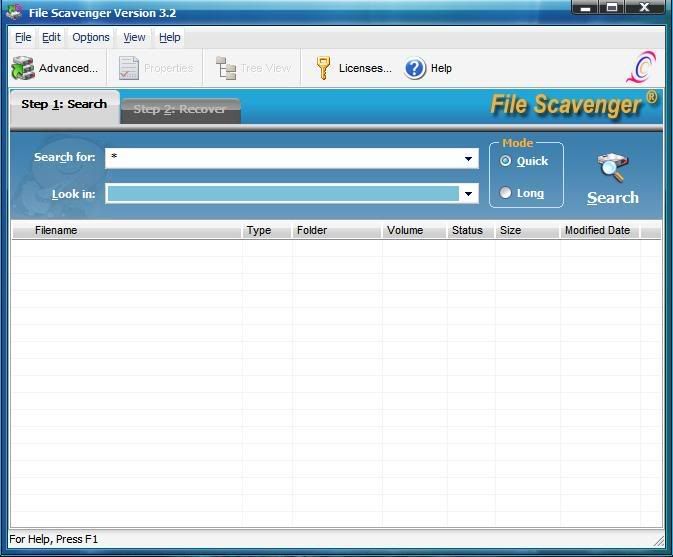673x557 pixels.
Task: Click the magnifier Search drive icon
Action: coord(612,168)
